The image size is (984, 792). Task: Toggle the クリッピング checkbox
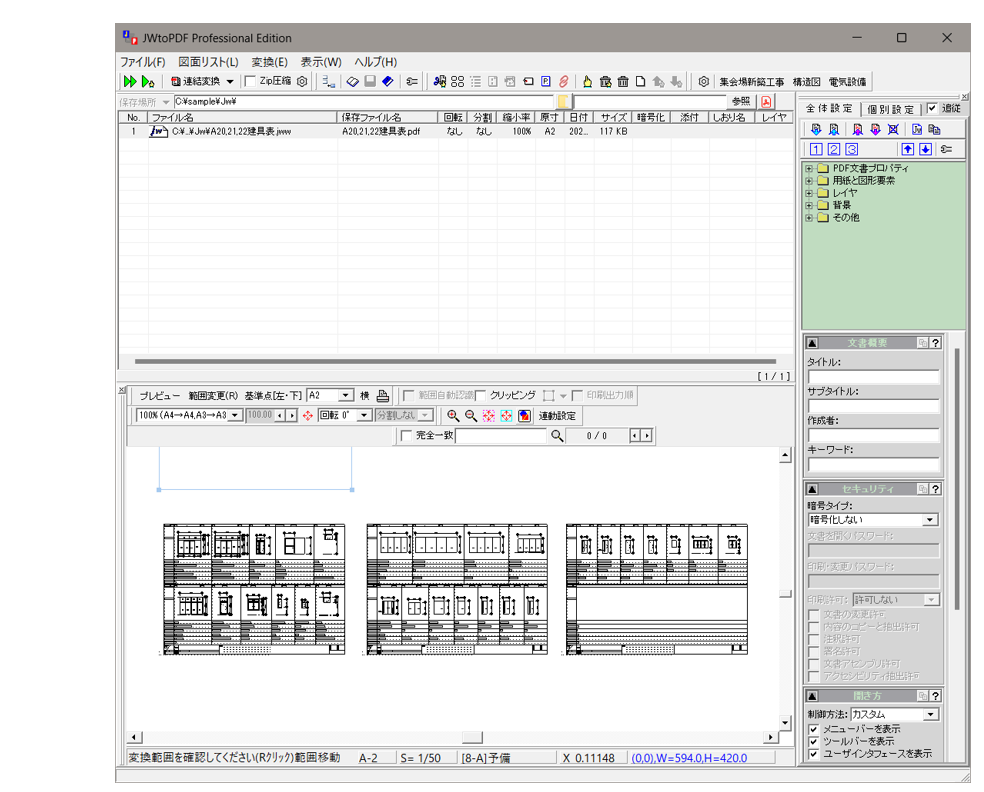481,395
